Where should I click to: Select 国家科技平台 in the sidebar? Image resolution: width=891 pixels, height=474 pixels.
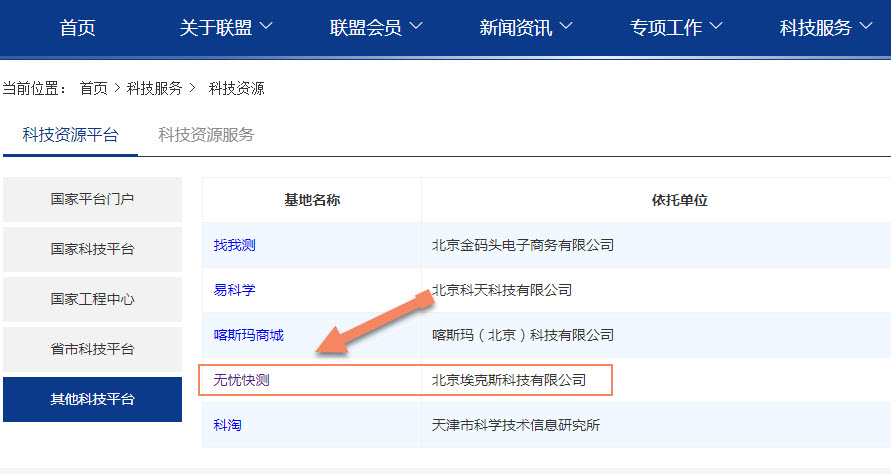click(x=93, y=249)
